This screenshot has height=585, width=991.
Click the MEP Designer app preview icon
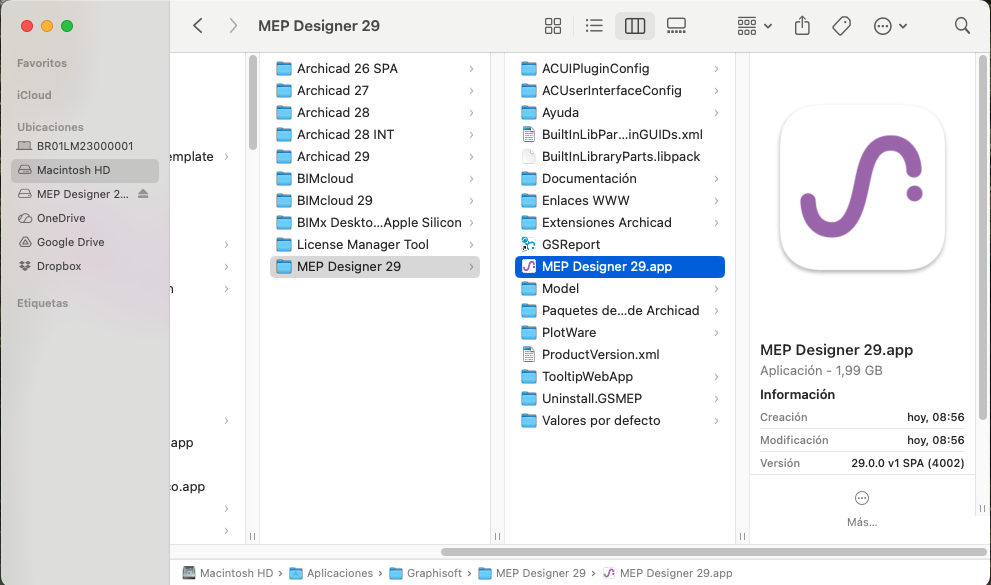[862, 188]
